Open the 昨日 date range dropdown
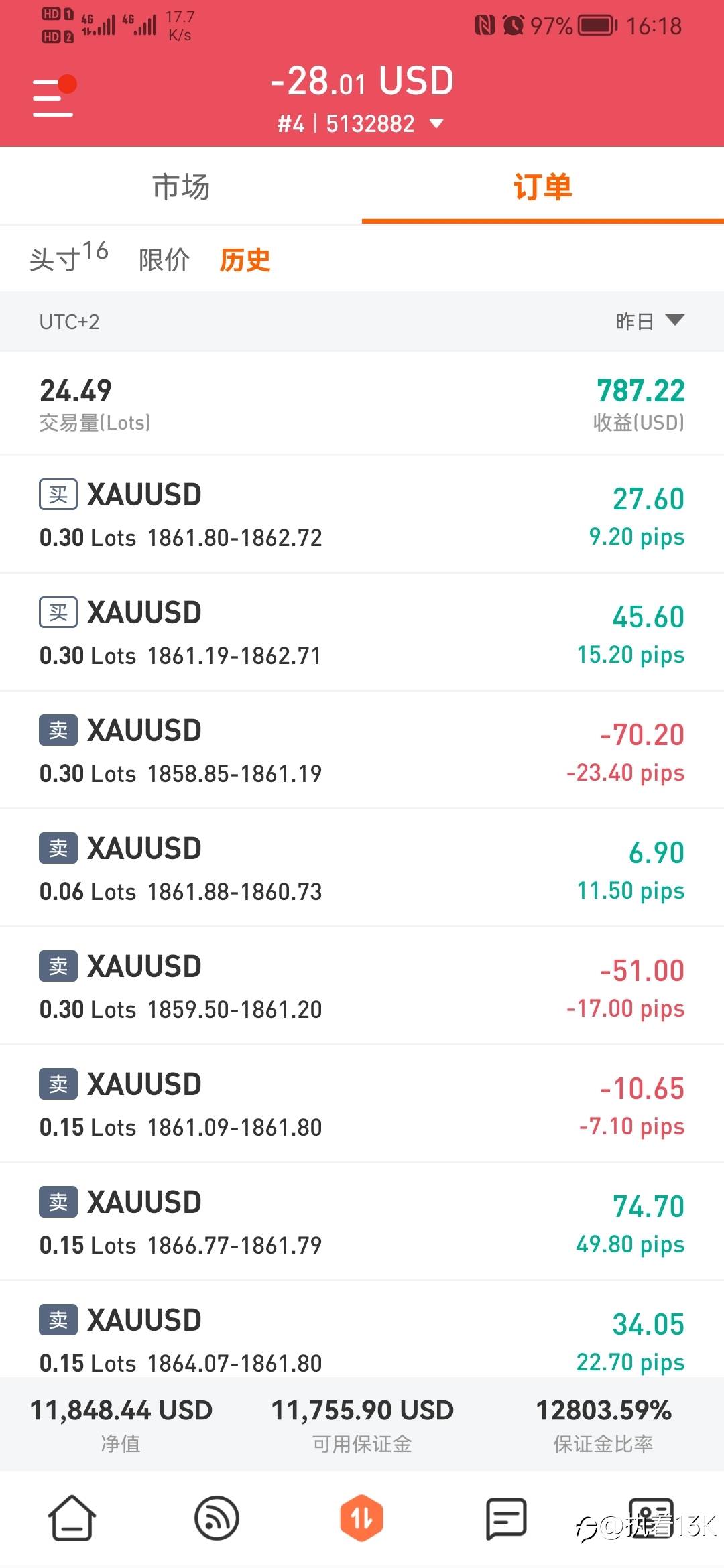724x1568 pixels. [649, 322]
